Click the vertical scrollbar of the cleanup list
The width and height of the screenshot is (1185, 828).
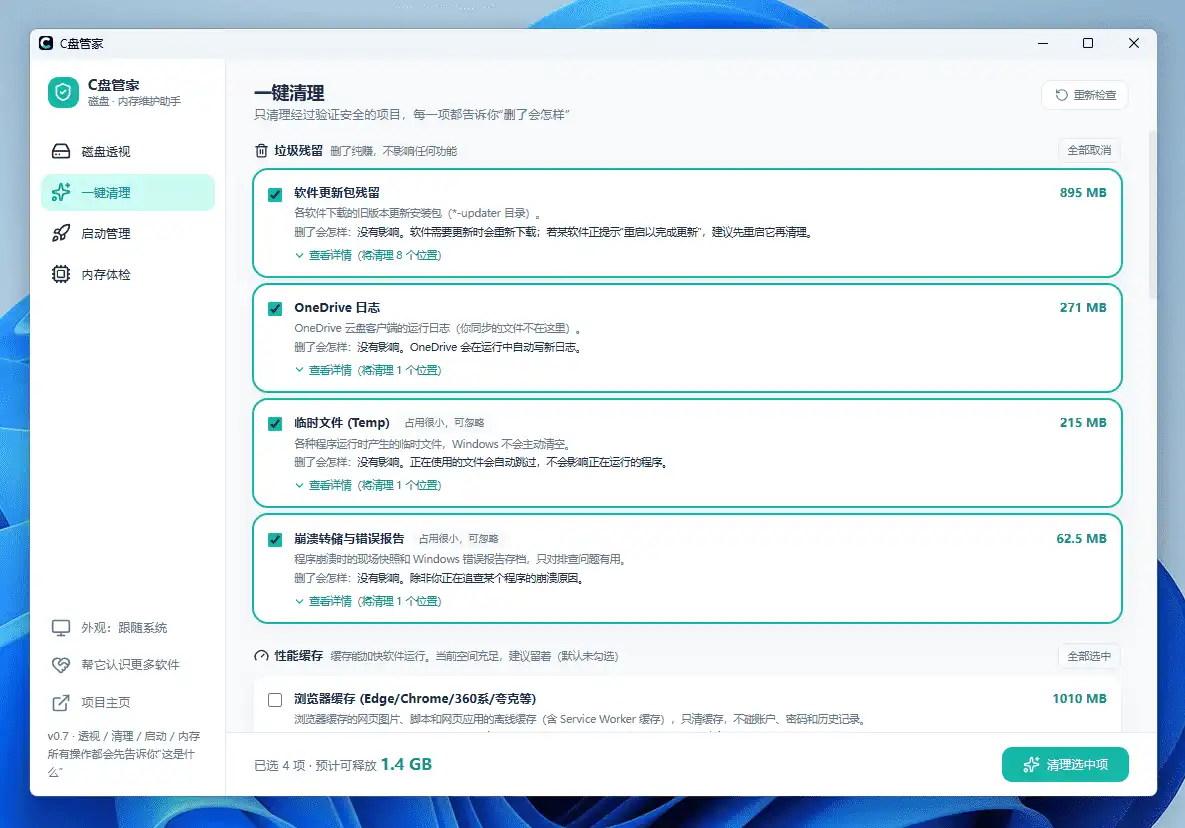(1152, 215)
